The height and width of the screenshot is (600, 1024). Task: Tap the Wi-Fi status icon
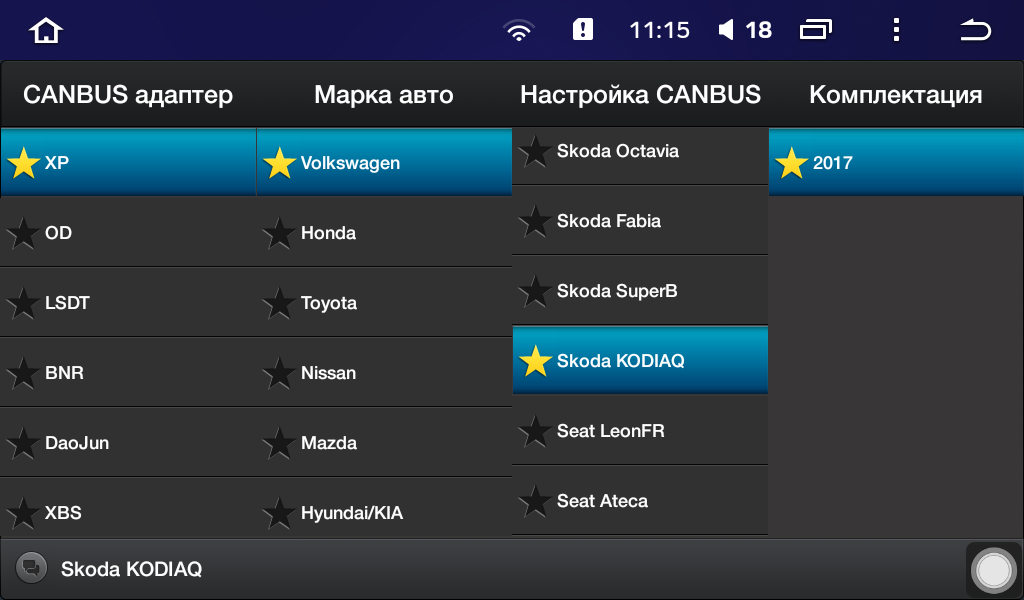pos(519,30)
